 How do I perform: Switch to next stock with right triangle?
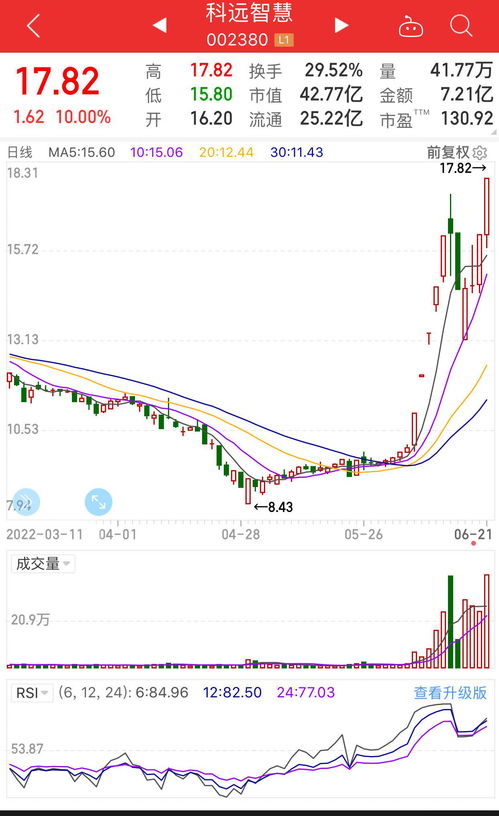[341, 25]
